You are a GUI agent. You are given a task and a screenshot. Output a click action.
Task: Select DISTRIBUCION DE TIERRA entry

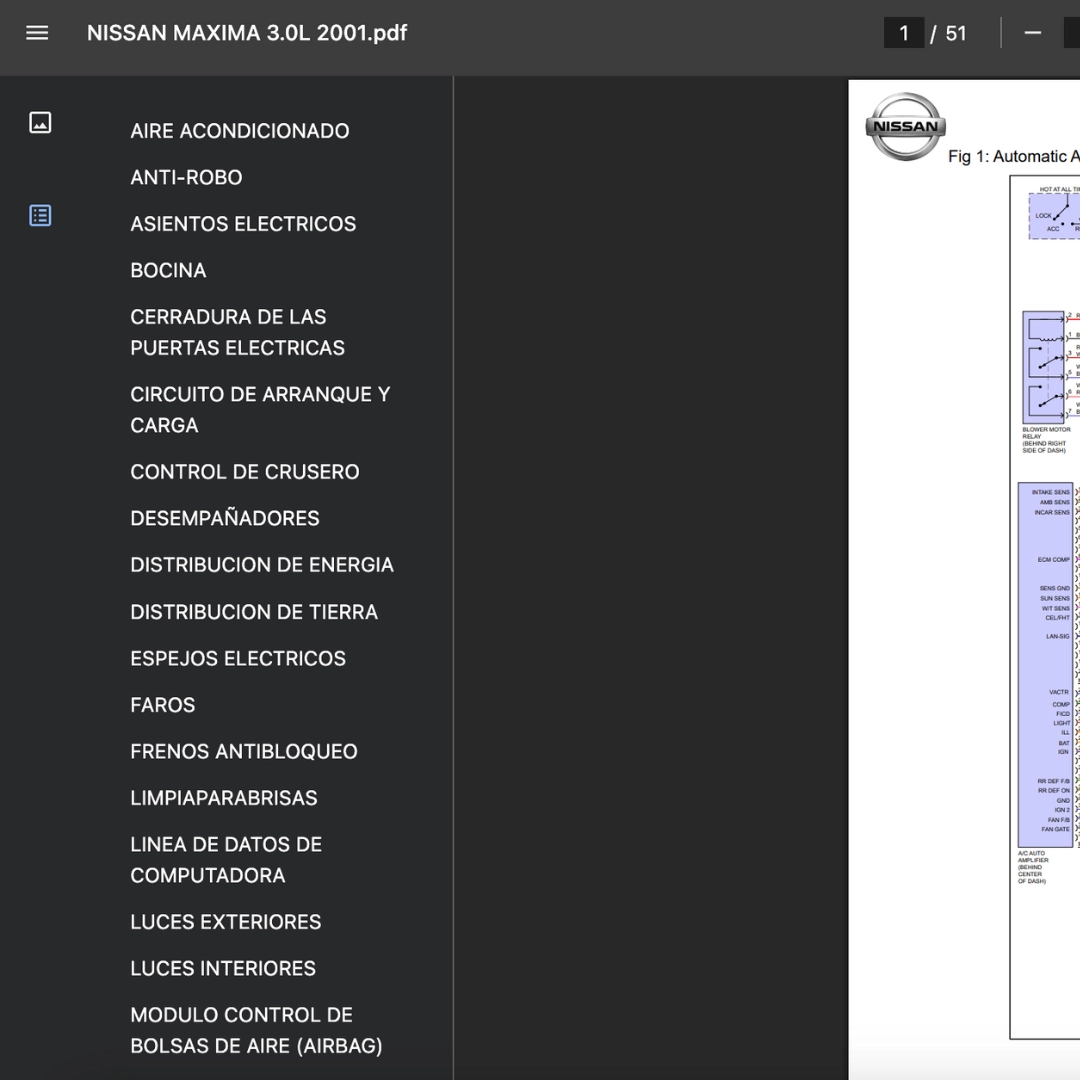[x=254, y=612]
